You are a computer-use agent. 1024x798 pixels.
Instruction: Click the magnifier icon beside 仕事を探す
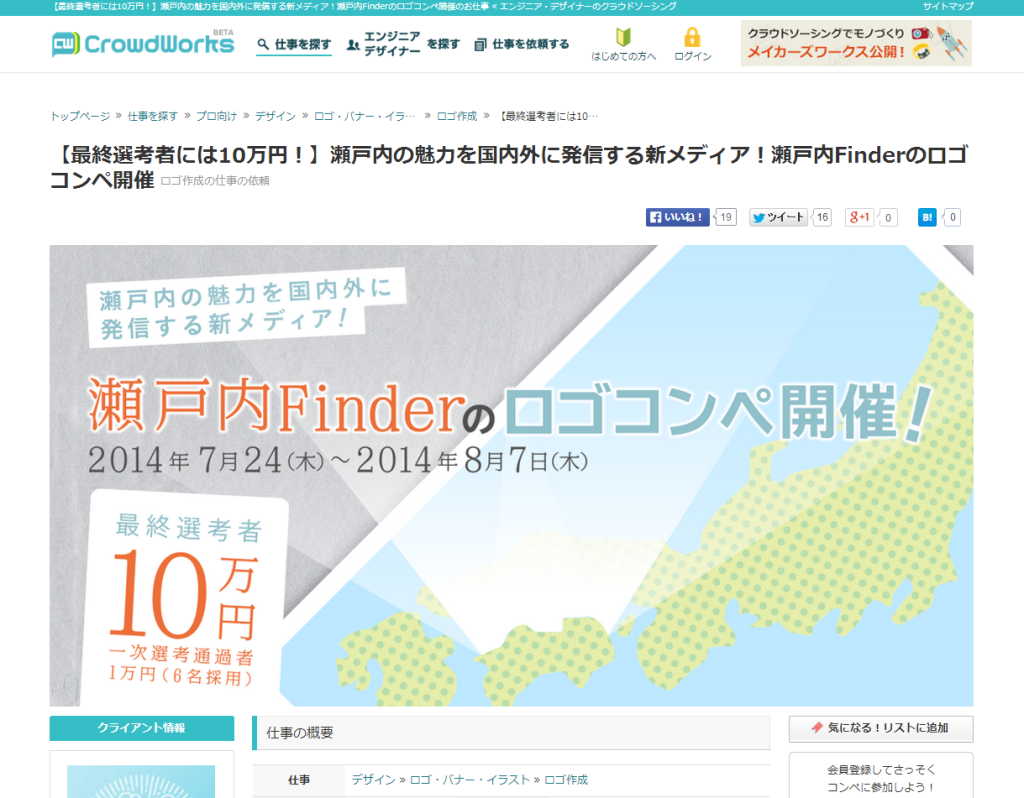click(x=263, y=44)
